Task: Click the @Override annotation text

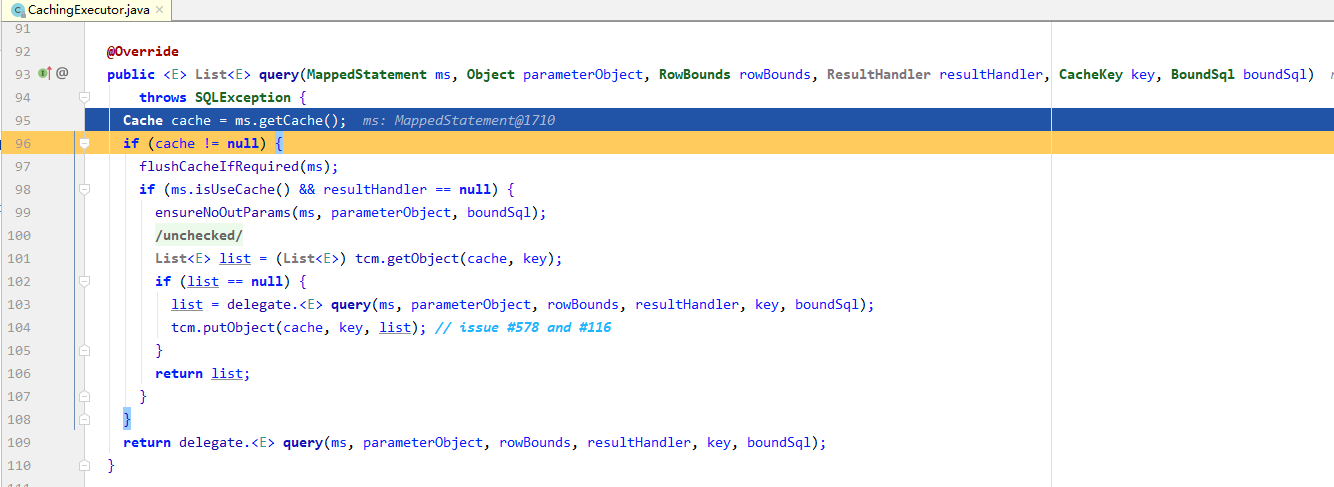Action: (143, 51)
